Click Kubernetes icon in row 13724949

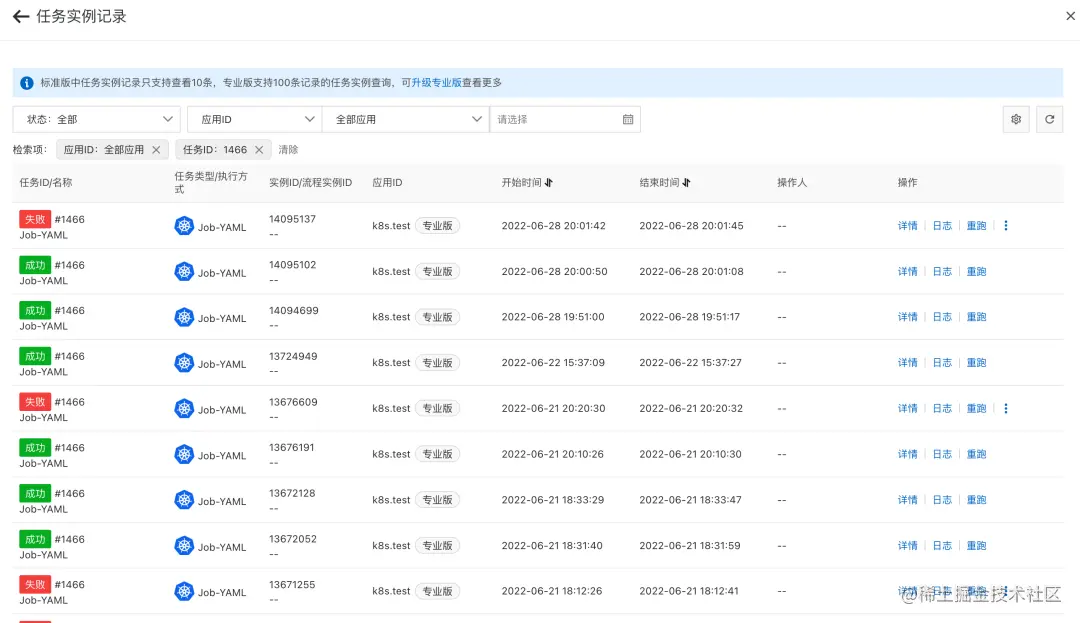tap(184, 363)
